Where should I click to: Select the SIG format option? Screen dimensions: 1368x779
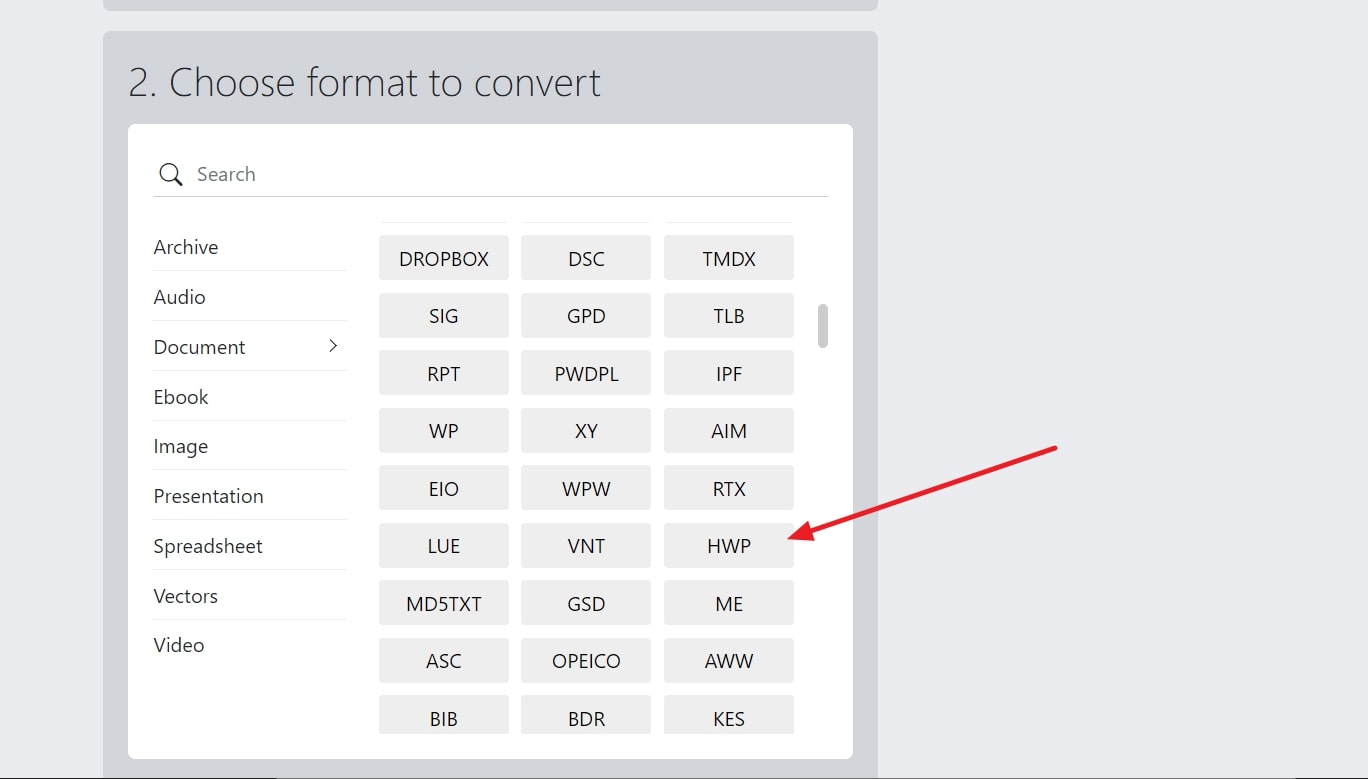[x=443, y=315]
